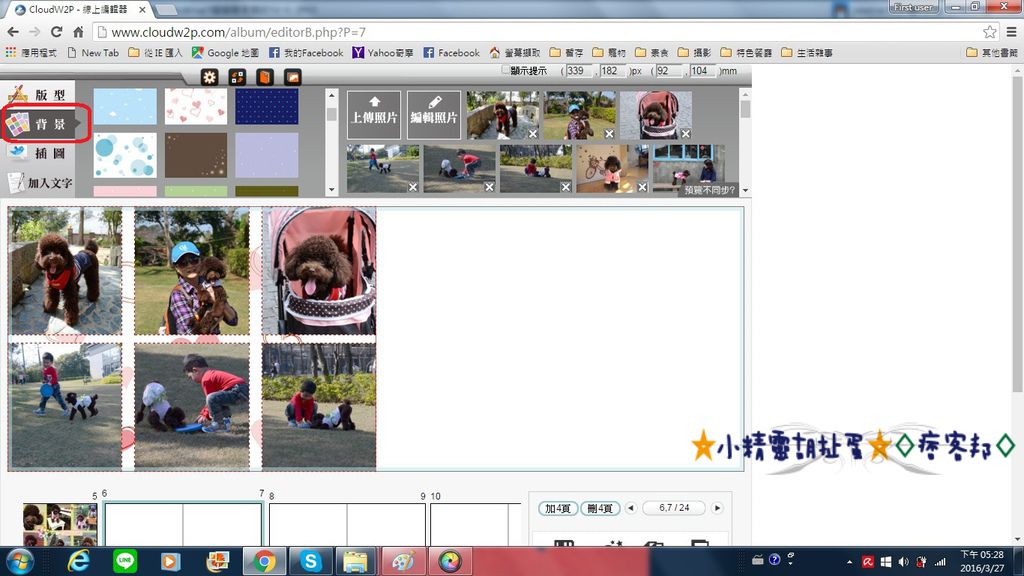Screen dimensions: 1024x576
Task: Open the 插圖 (illustration) tab
Action: tap(38, 153)
